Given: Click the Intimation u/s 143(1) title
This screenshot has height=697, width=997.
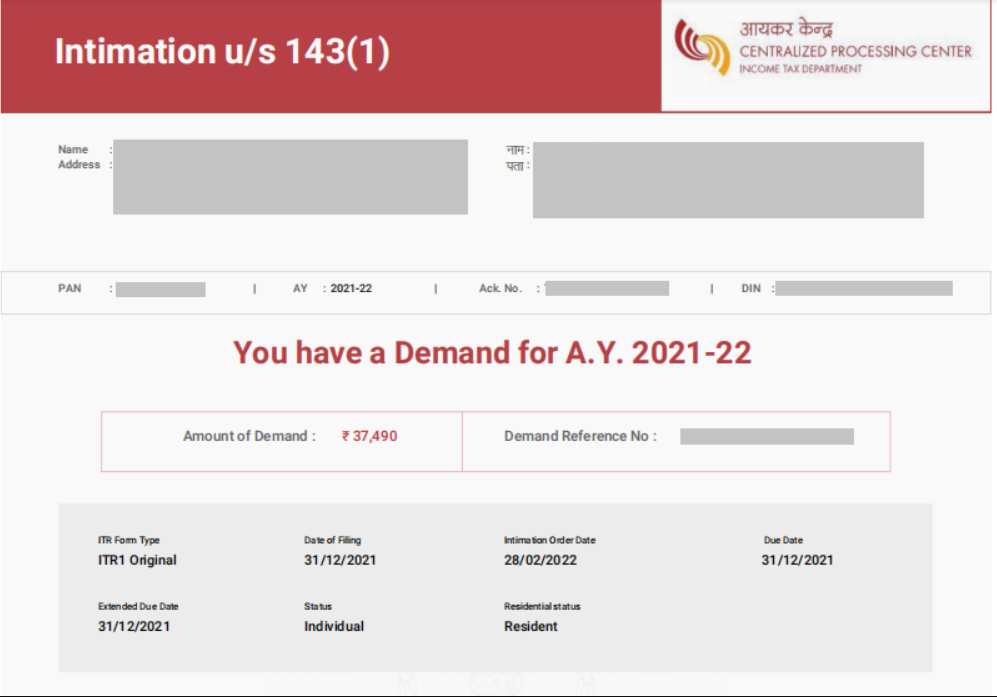Looking at the screenshot, I should point(221,52).
